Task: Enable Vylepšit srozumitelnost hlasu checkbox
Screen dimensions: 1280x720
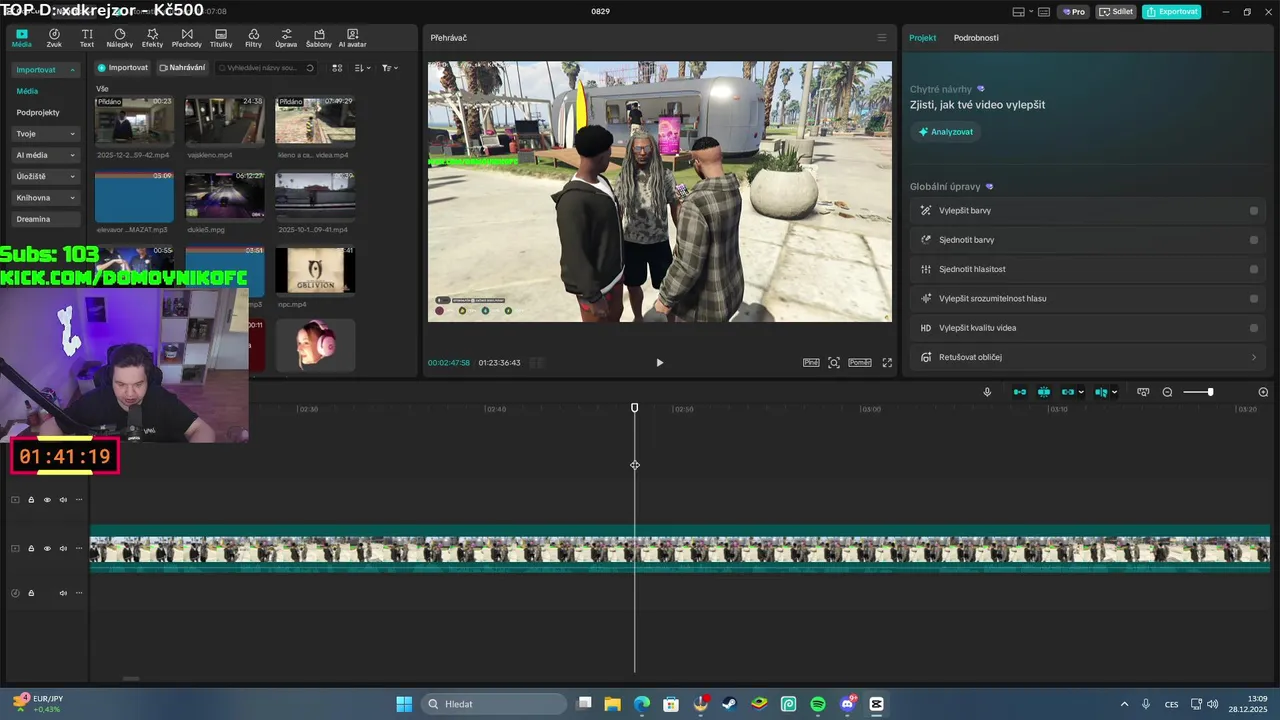Action: pyautogui.click(x=1253, y=298)
